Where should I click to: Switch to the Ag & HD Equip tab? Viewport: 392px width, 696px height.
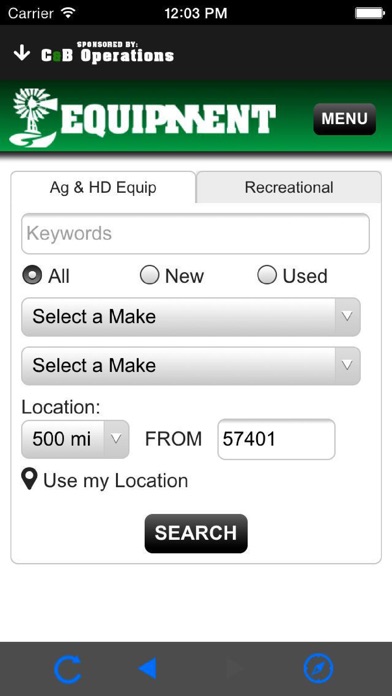point(103,187)
